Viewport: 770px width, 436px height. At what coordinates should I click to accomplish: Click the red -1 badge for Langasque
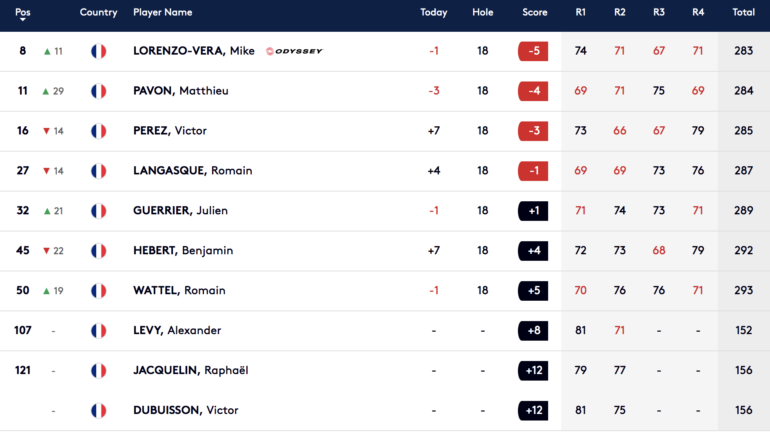click(x=533, y=171)
